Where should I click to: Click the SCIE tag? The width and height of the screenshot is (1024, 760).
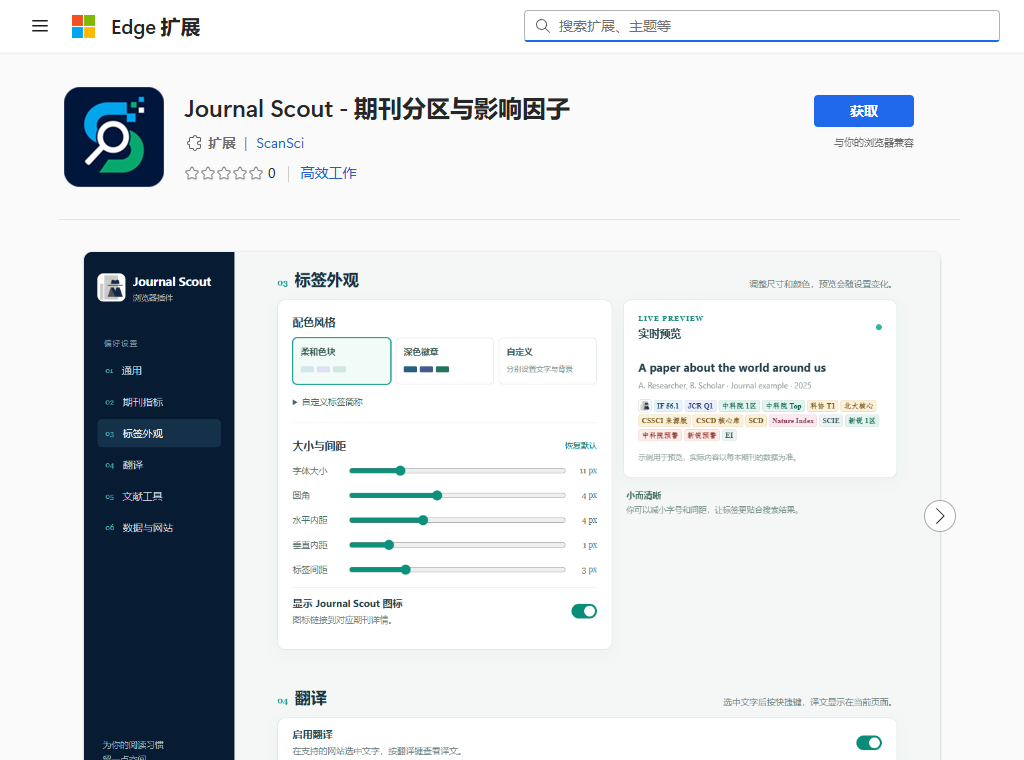point(831,420)
